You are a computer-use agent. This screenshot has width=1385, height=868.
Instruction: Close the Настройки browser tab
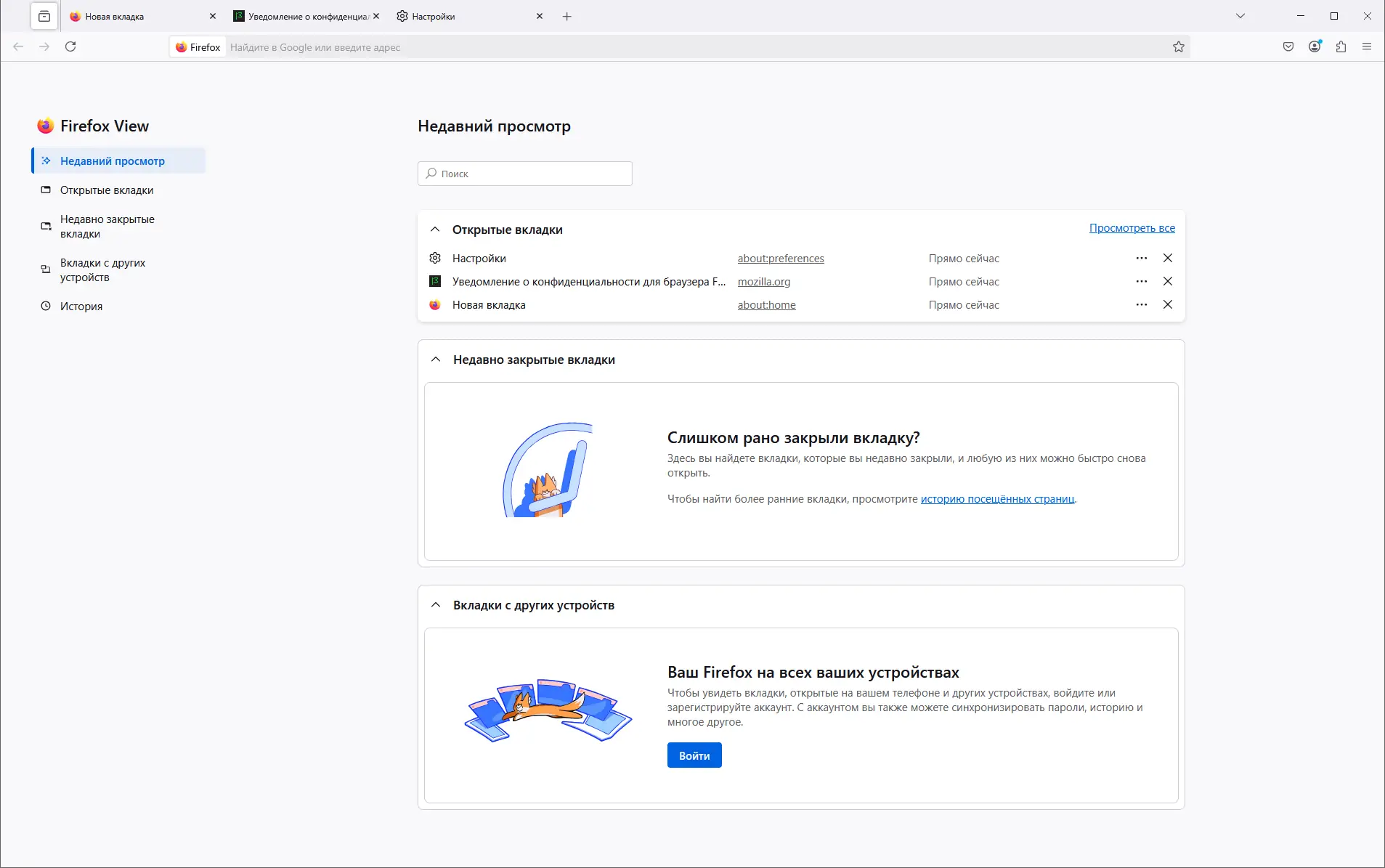[x=540, y=16]
